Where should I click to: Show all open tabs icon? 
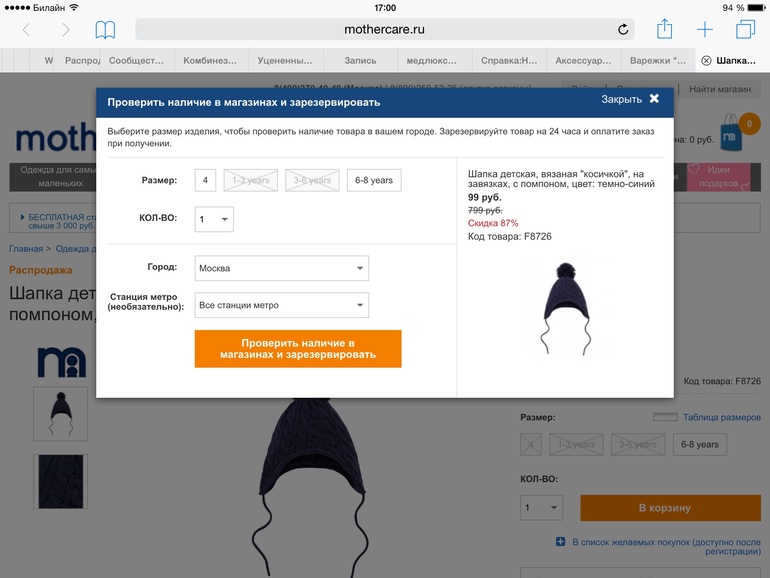[x=745, y=29]
